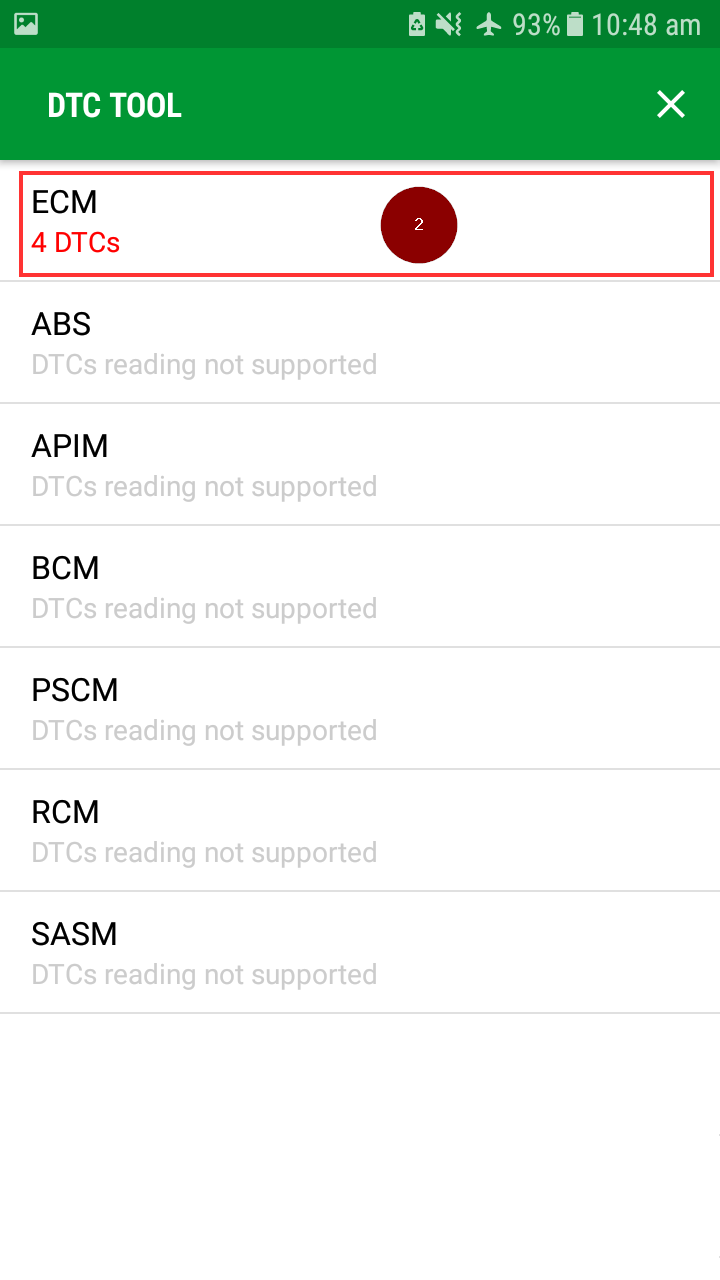This screenshot has width=720, height=1280.
Task: Tap the muted sound status icon
Action: click(449, 24)
